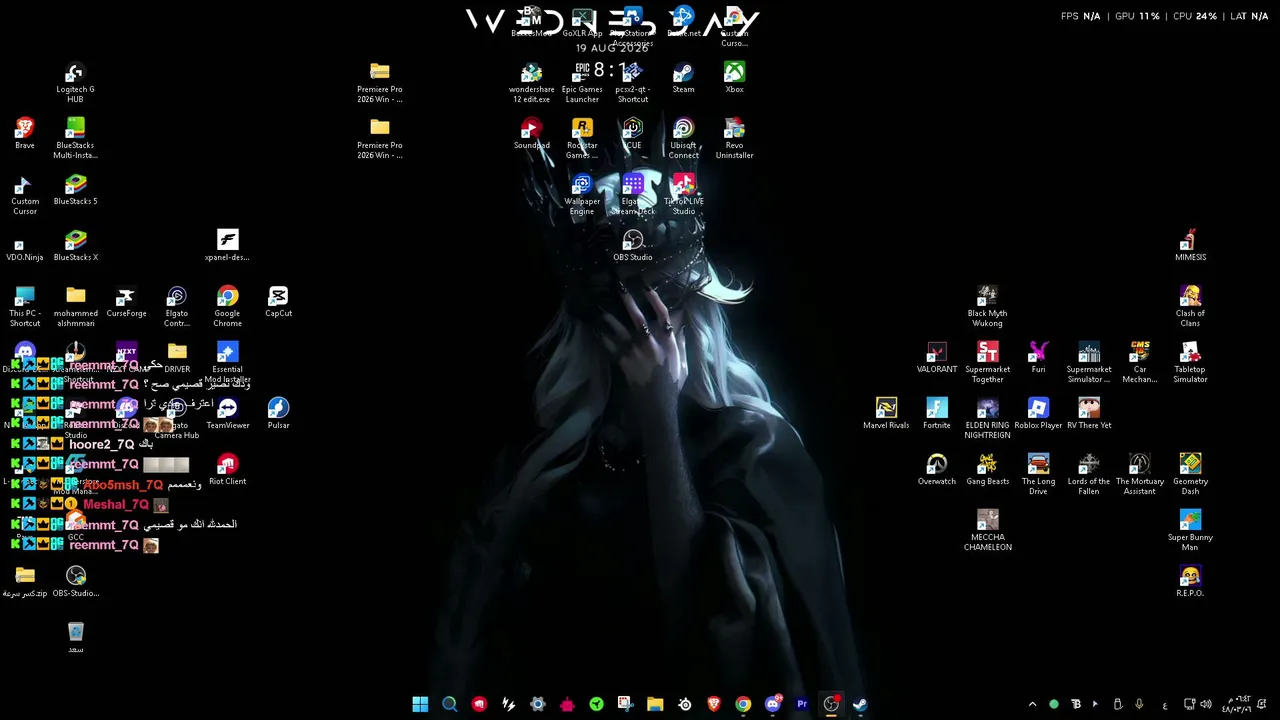Select the CurseForge desktop icon

click(126, 302)
